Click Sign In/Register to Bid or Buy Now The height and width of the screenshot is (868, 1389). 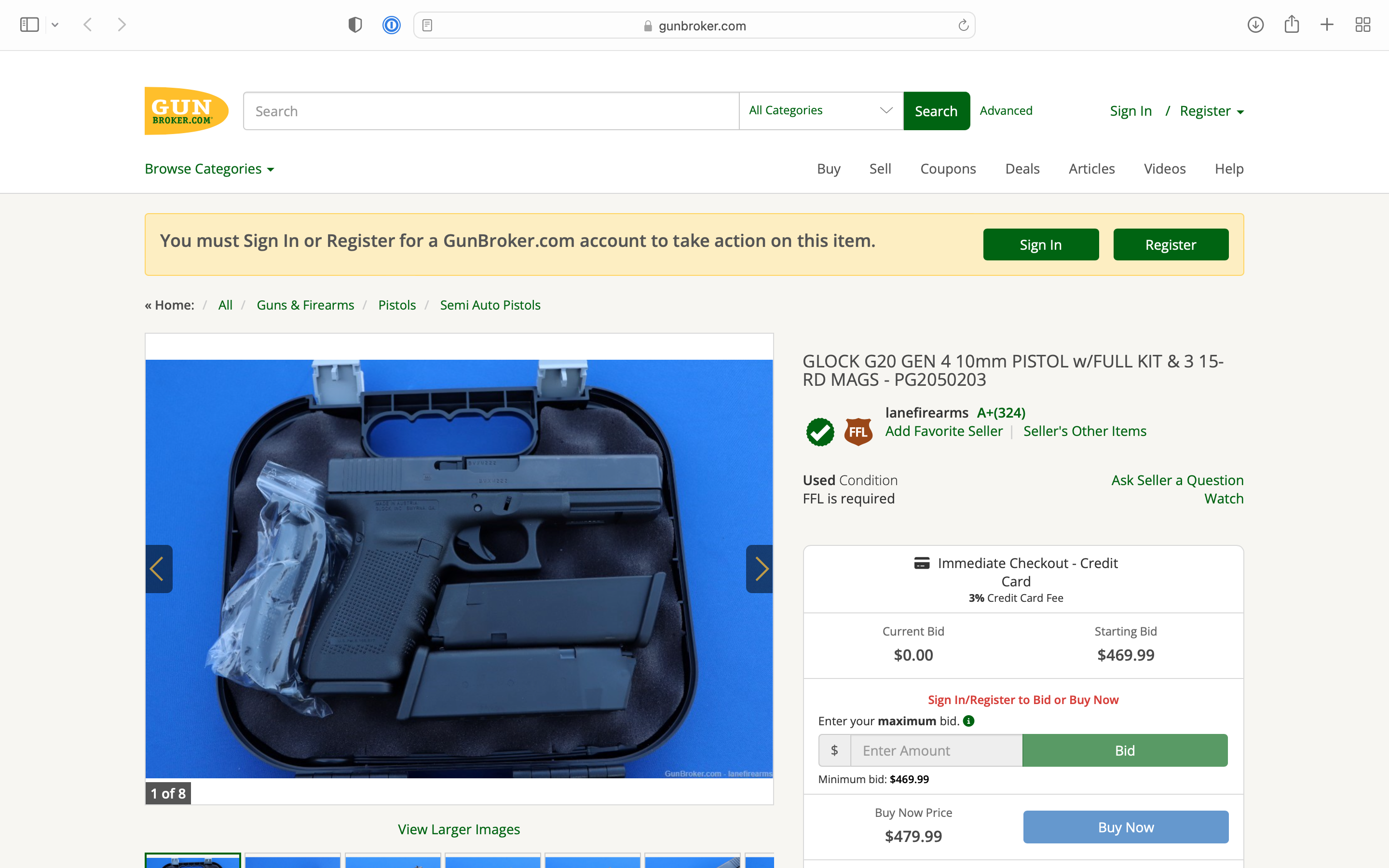pos(1023,700)
